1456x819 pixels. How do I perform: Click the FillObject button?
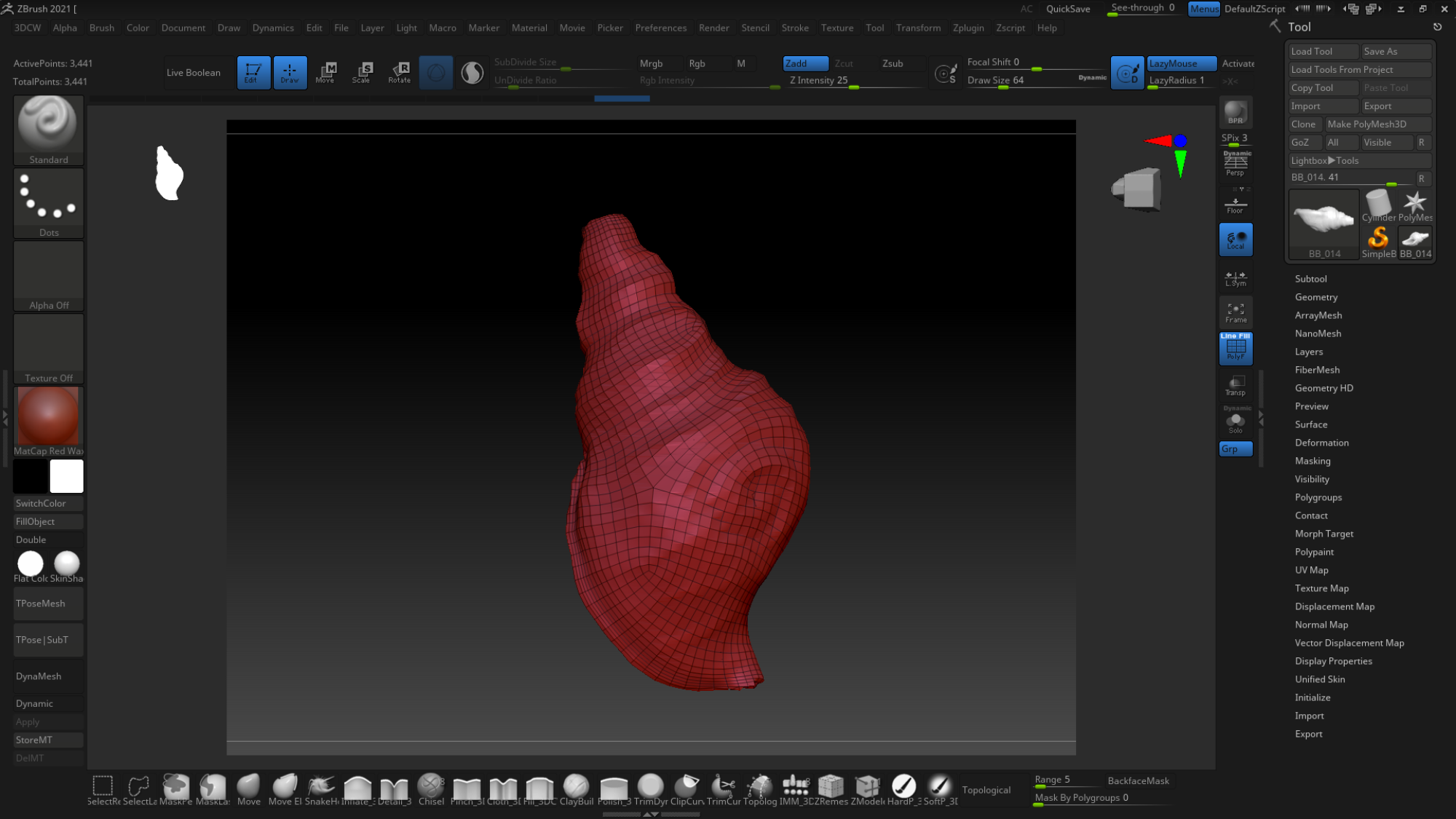point(49,521)
